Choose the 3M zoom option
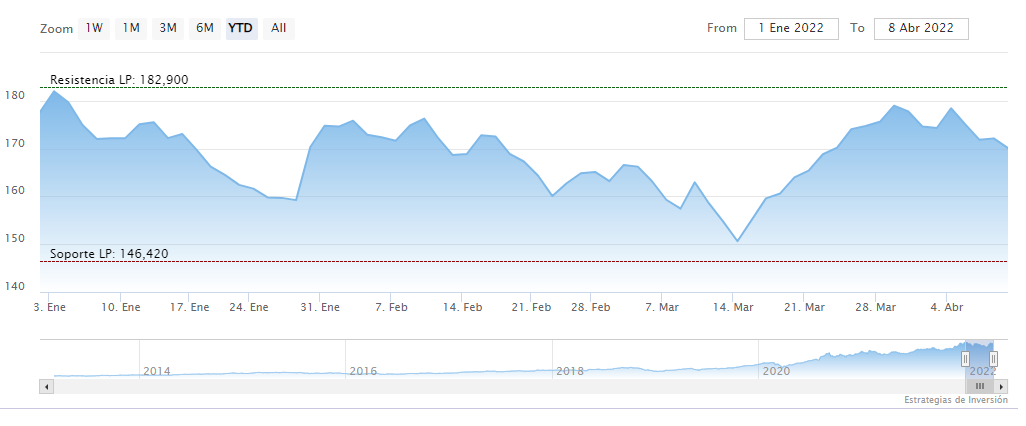This screenshot has height=426, width=1026. click(168, 28)
